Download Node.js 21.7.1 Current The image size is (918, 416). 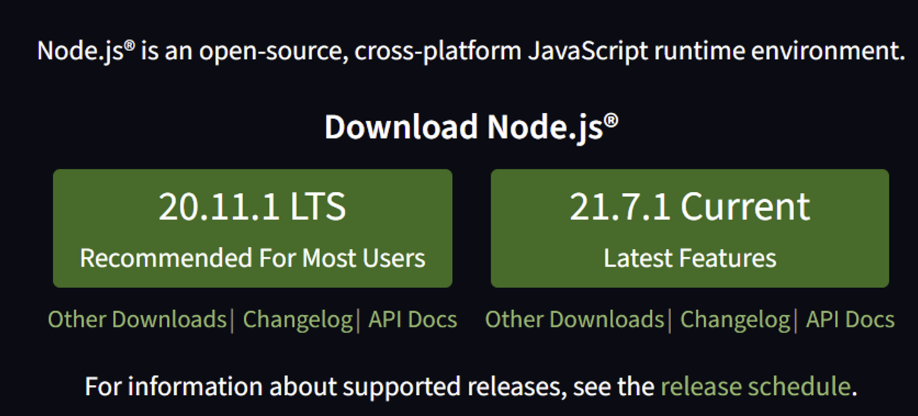click(690, 228)
